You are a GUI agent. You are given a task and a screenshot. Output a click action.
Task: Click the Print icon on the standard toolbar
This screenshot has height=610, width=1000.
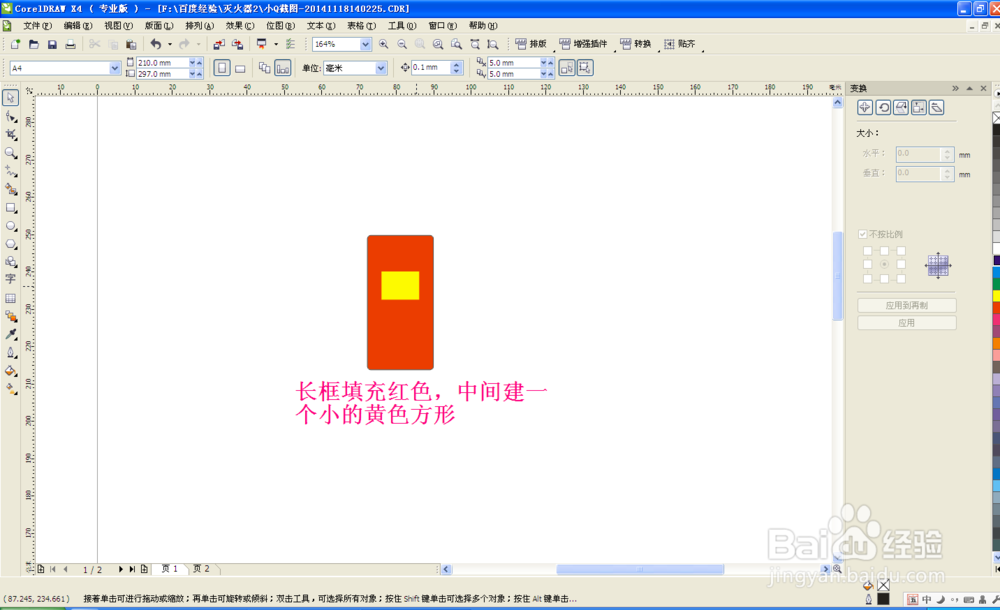pyautogui.click(x=68, y=44)
